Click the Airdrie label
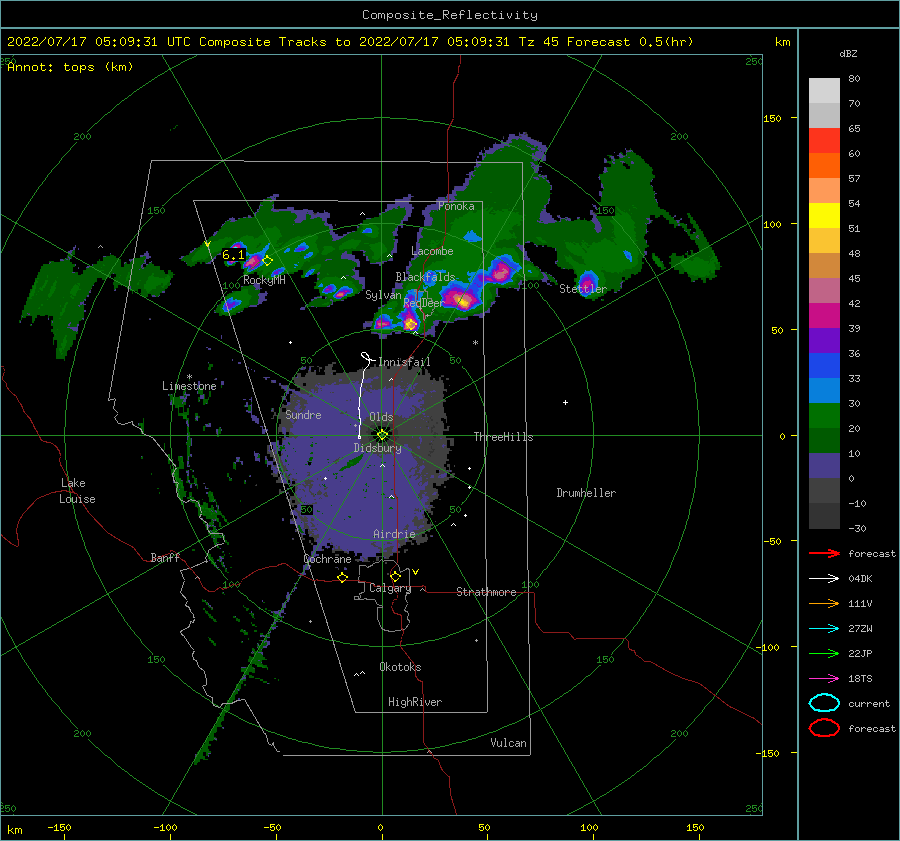The height and width of the screenshot is (841, 900). click(x=394, y=534)
